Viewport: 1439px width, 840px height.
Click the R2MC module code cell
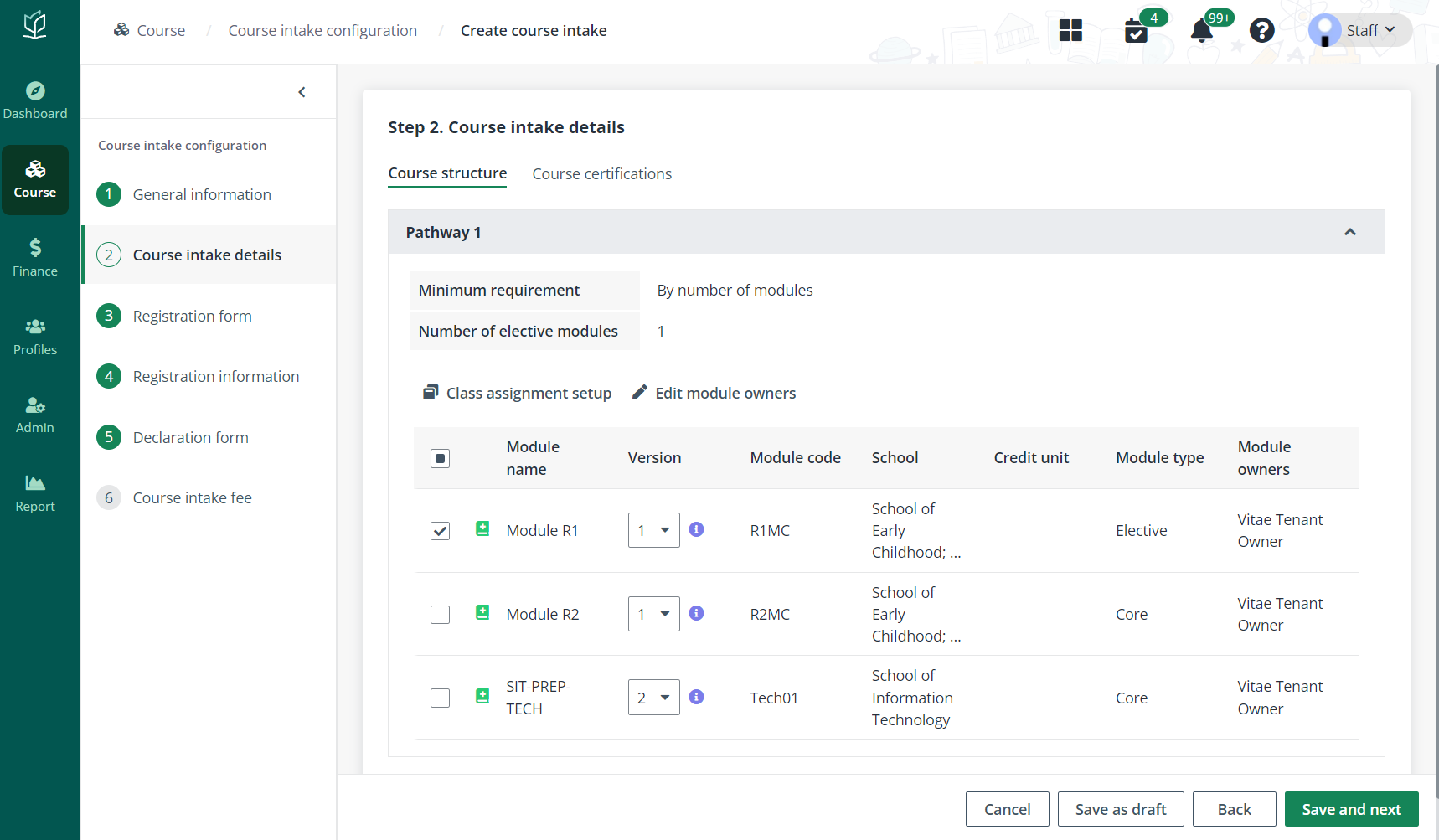(x=770, y=614)
